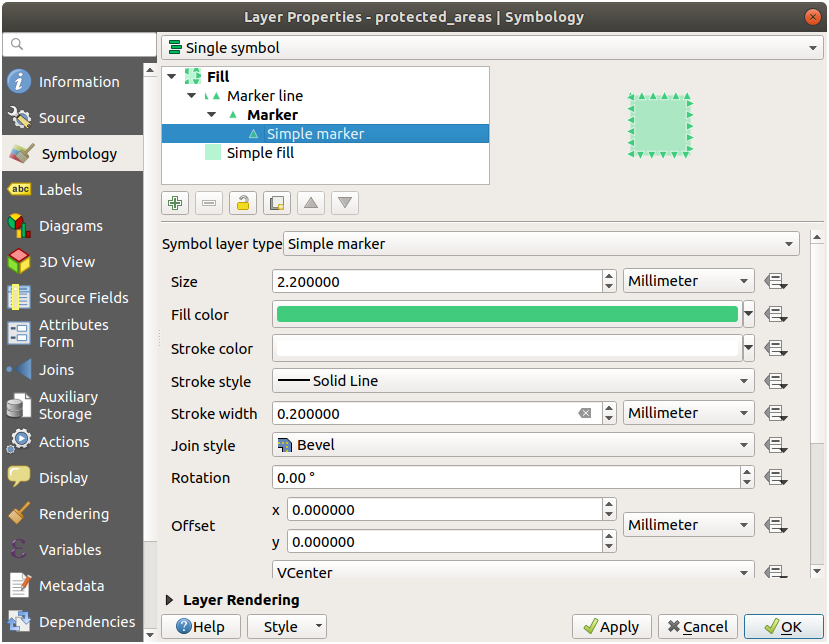Open the Symbol layer type dropdown
The height and width of the screenshot is (644, 829).
(x=541, y=243)
